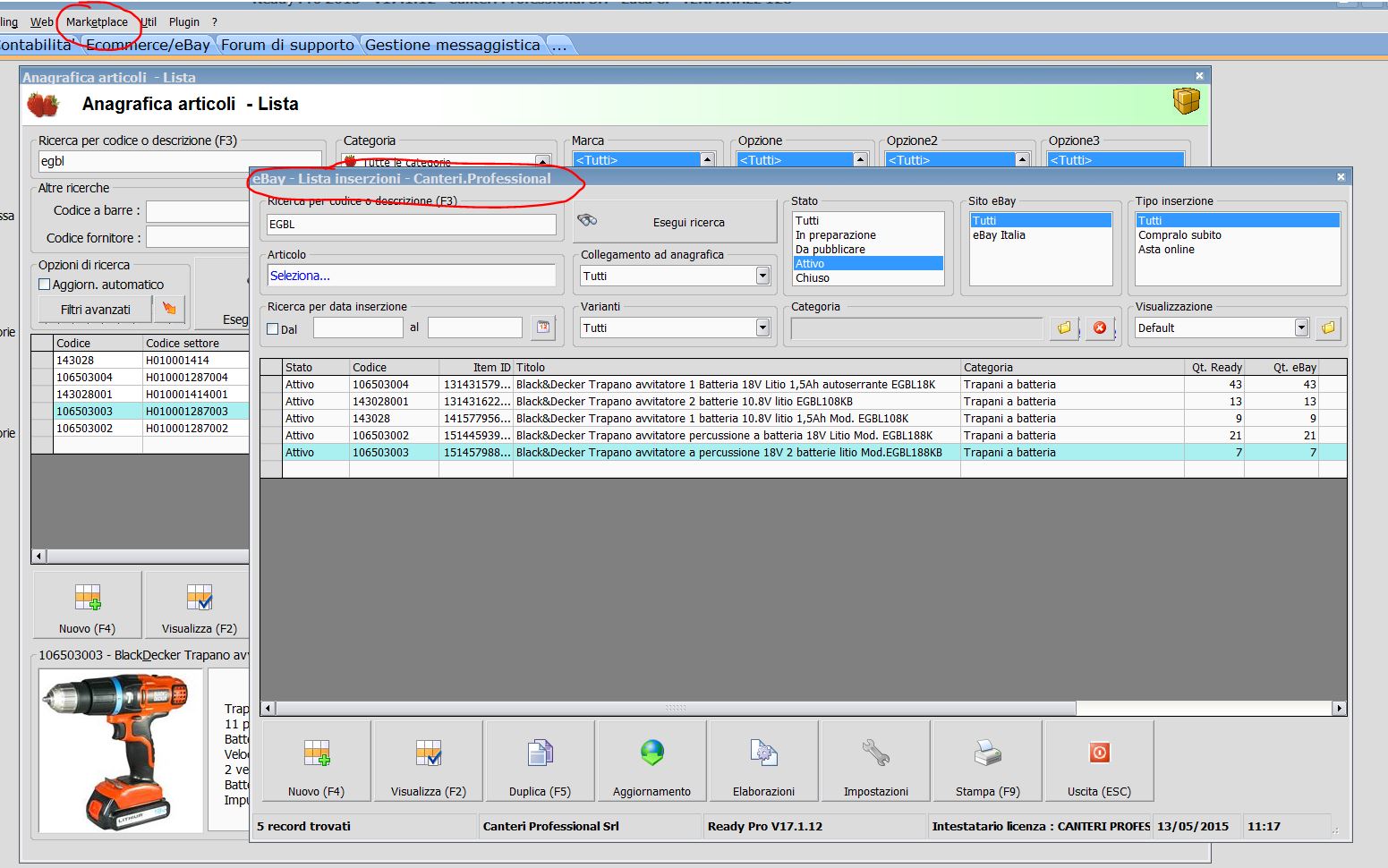1388x868 pixels.
Task: Click the Qt. eBay column header
Action: click(x=1281, y=367)
